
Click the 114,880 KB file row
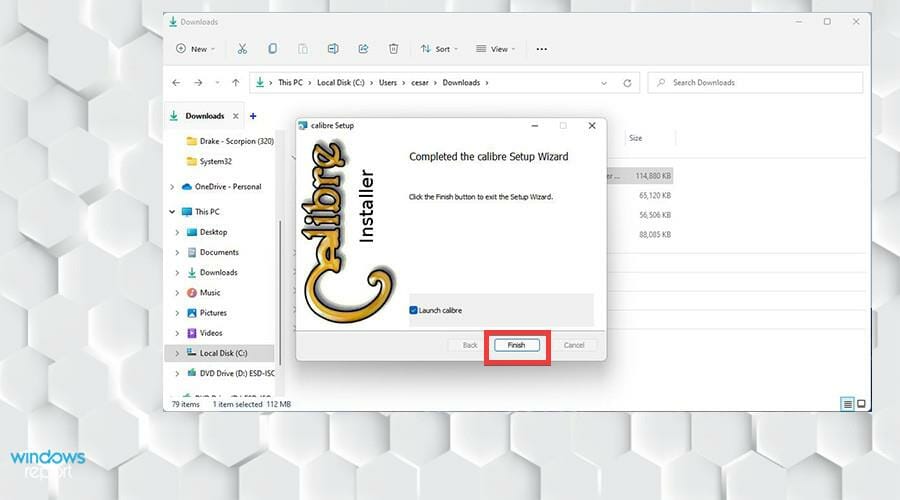pos(640,176)
